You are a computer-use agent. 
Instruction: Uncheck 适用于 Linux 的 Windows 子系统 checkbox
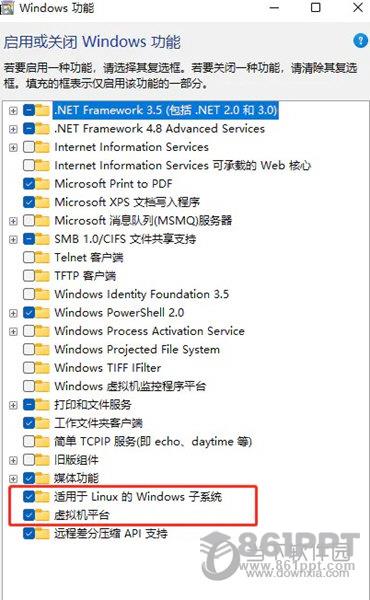29,497
